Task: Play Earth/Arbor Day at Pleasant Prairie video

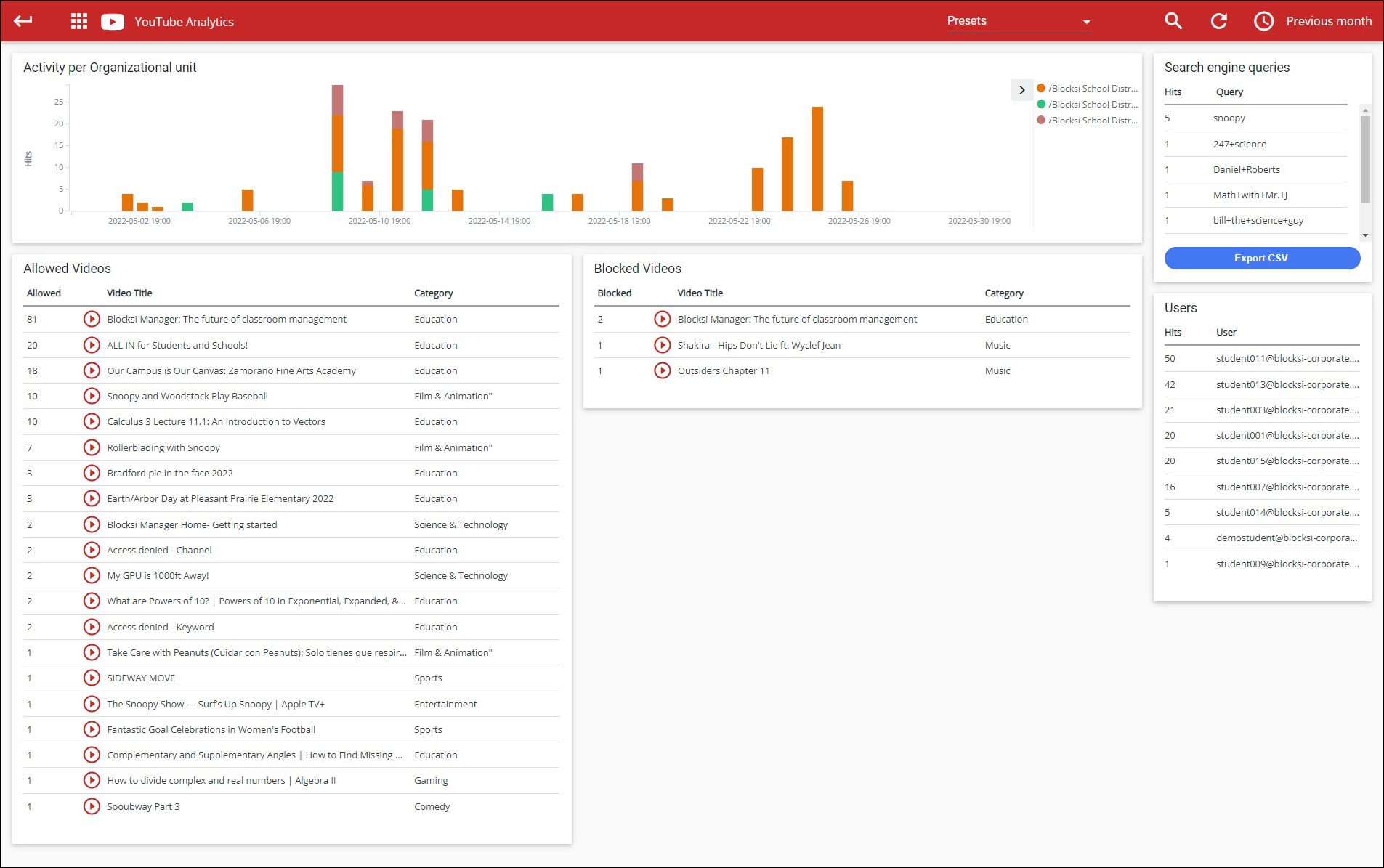Action: 92,498
